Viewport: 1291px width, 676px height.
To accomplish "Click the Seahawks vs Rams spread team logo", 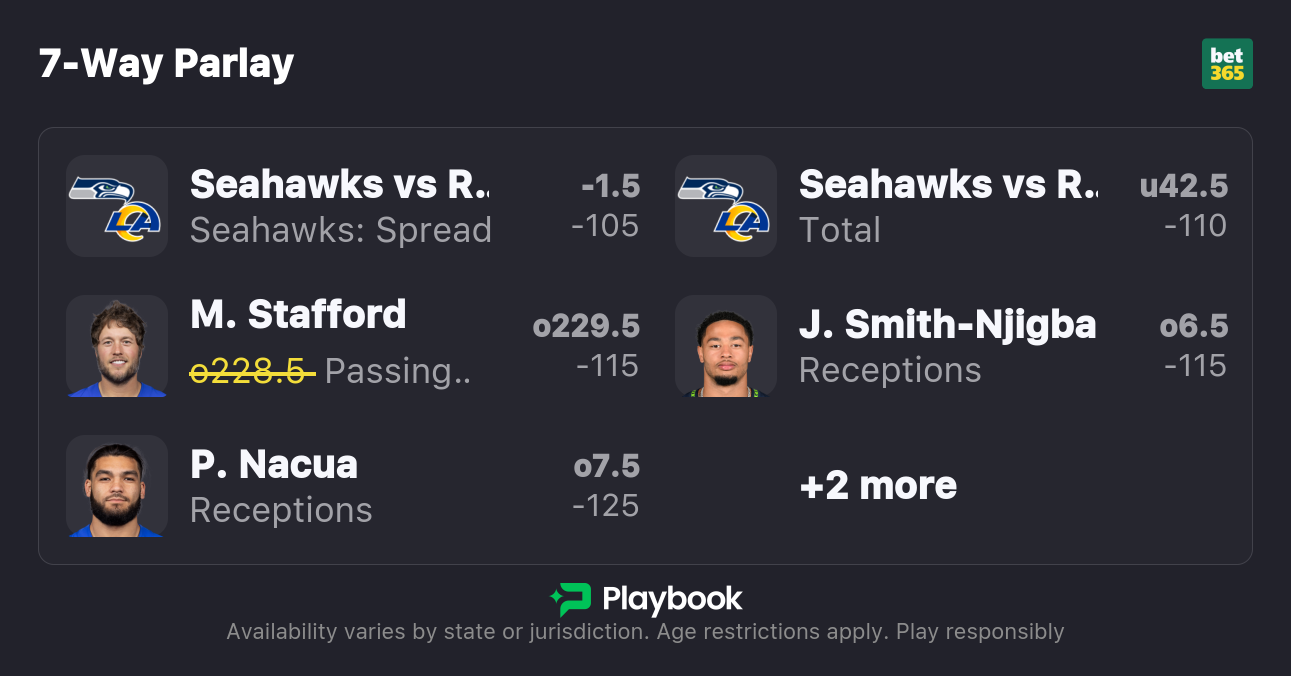I will point(116,206).
